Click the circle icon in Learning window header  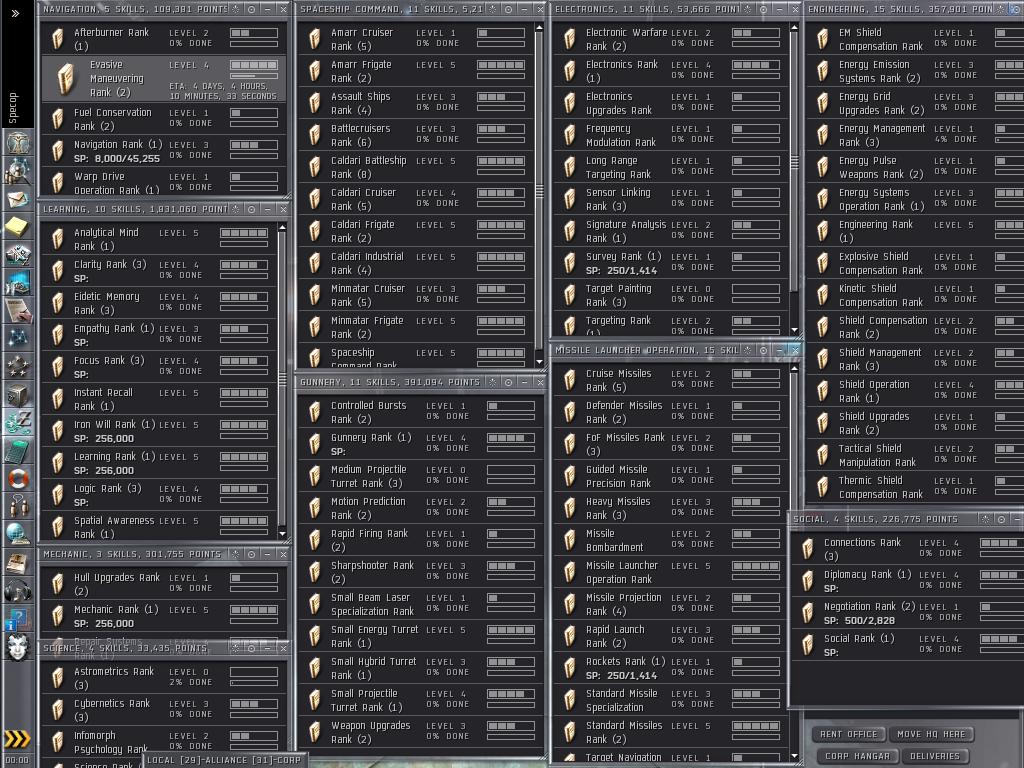pos(251,209)
